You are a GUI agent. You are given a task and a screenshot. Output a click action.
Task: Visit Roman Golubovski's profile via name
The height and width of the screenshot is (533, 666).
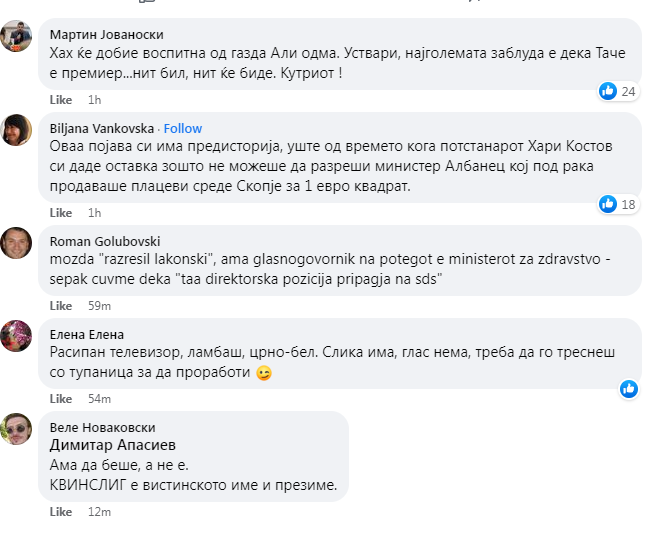point(105,241)
